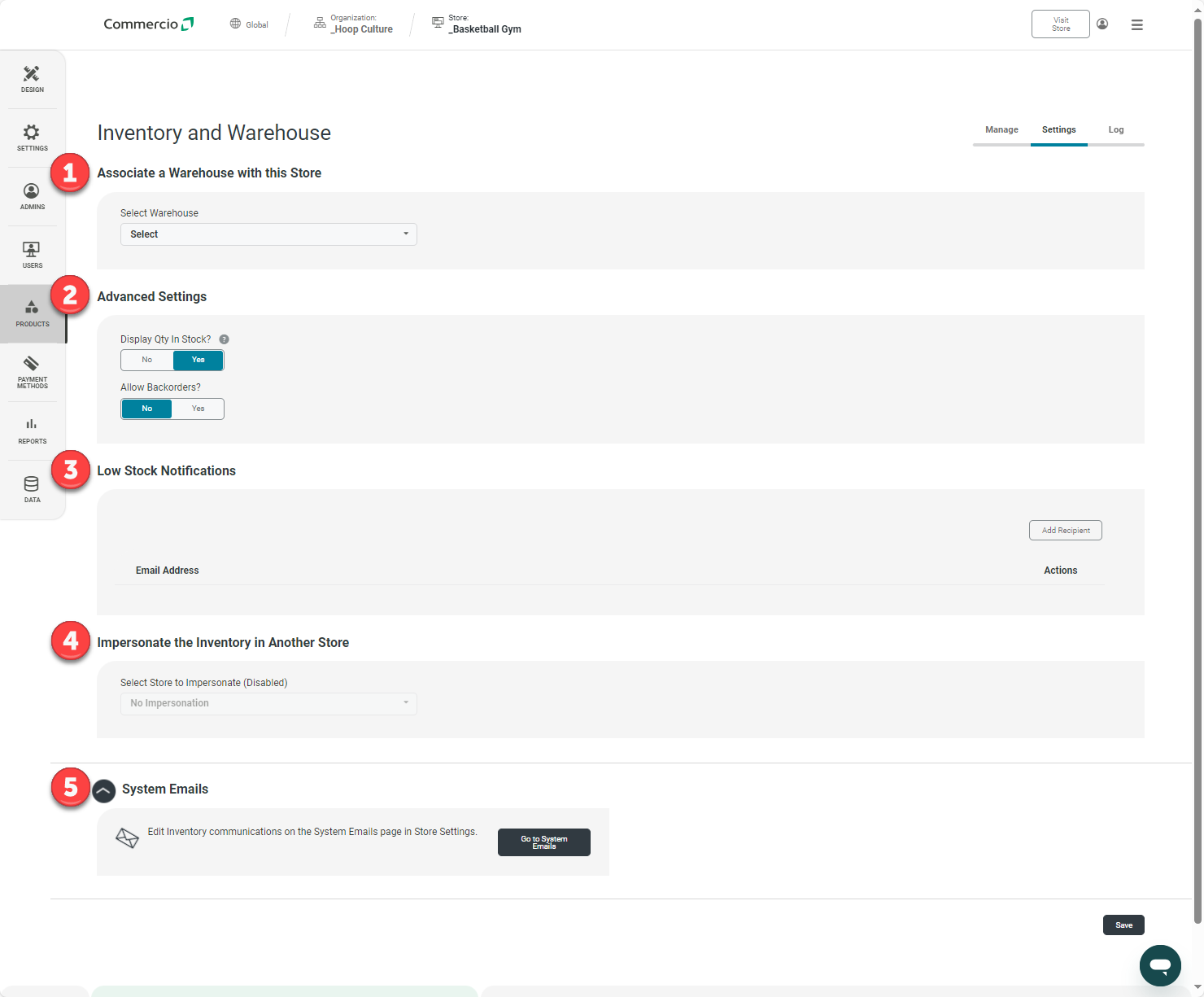Open the Data sidebar section
1204x997 pixels.
point(33,489)
